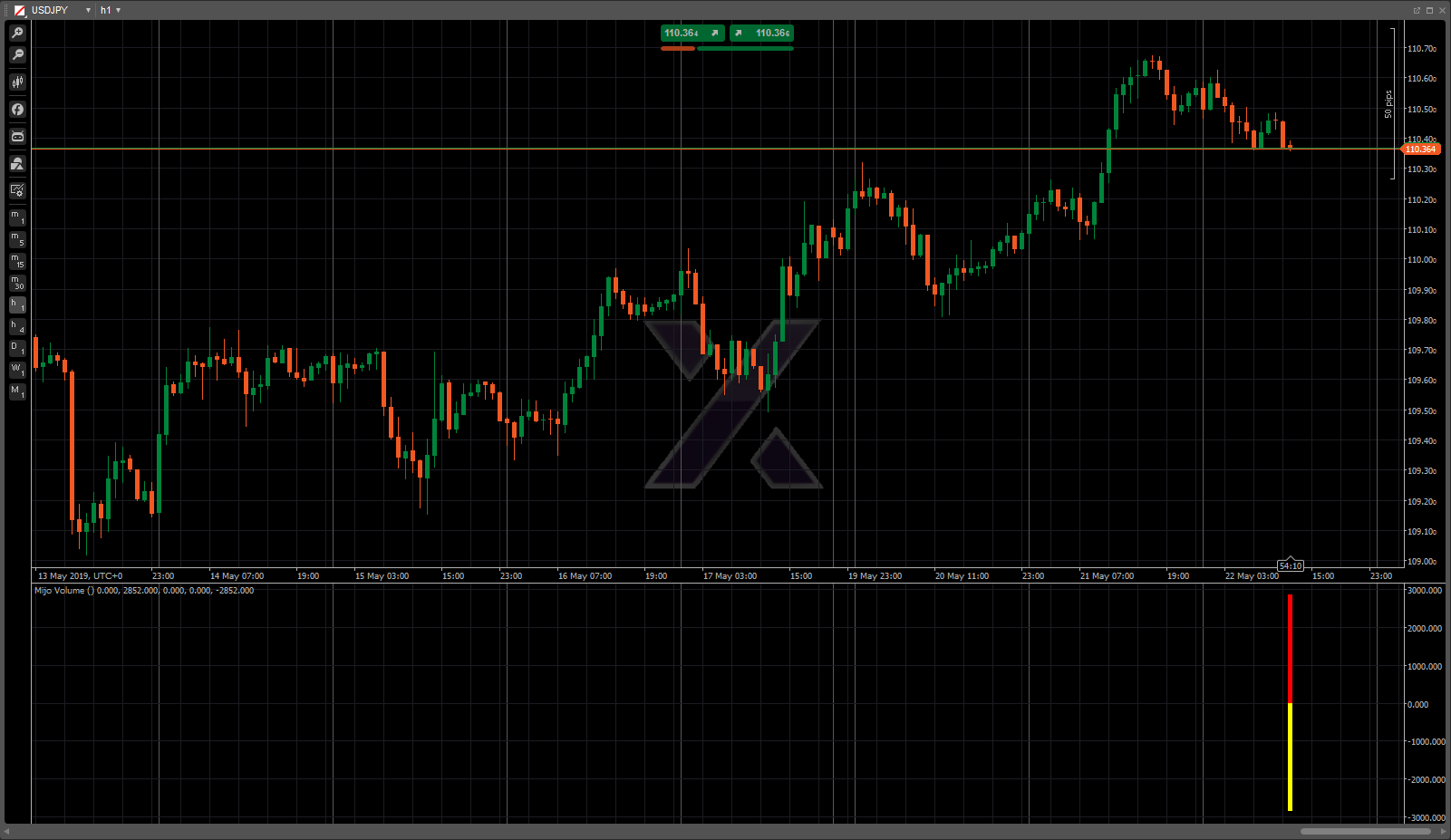The image size is (1451, 840).
Task: Open the cBots robot icon
Action: point(17,136)
